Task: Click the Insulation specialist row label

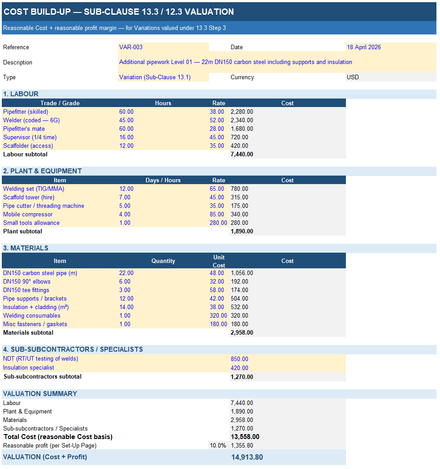Action: click(29, 368)
